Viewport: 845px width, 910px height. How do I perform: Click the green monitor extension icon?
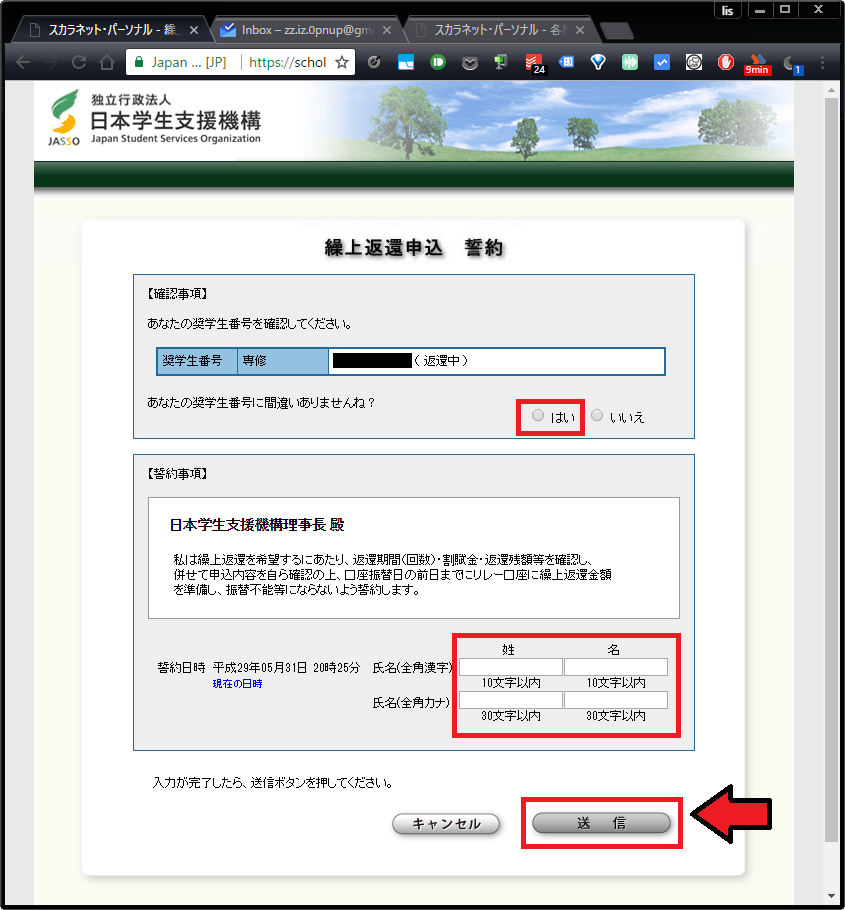click(500, 62)
